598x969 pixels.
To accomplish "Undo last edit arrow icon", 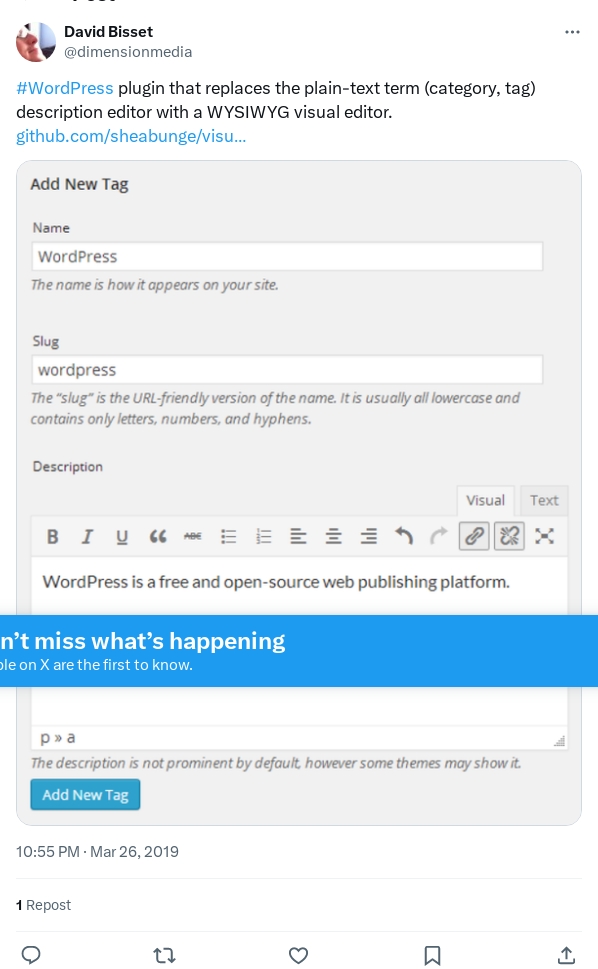I will click(x=404, y=536).
